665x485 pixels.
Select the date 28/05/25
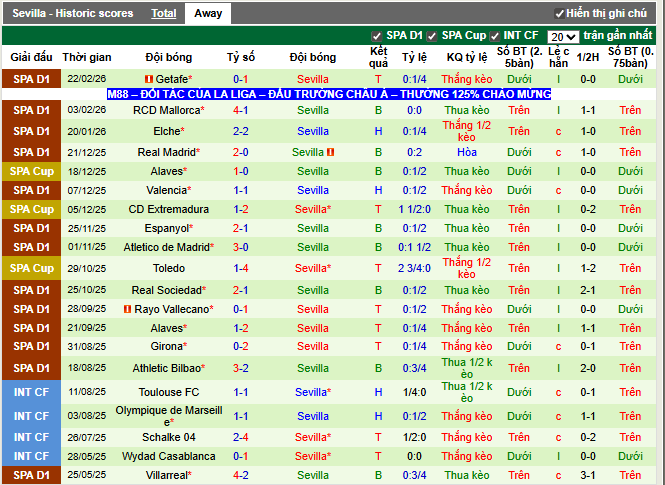coord(87,456)
